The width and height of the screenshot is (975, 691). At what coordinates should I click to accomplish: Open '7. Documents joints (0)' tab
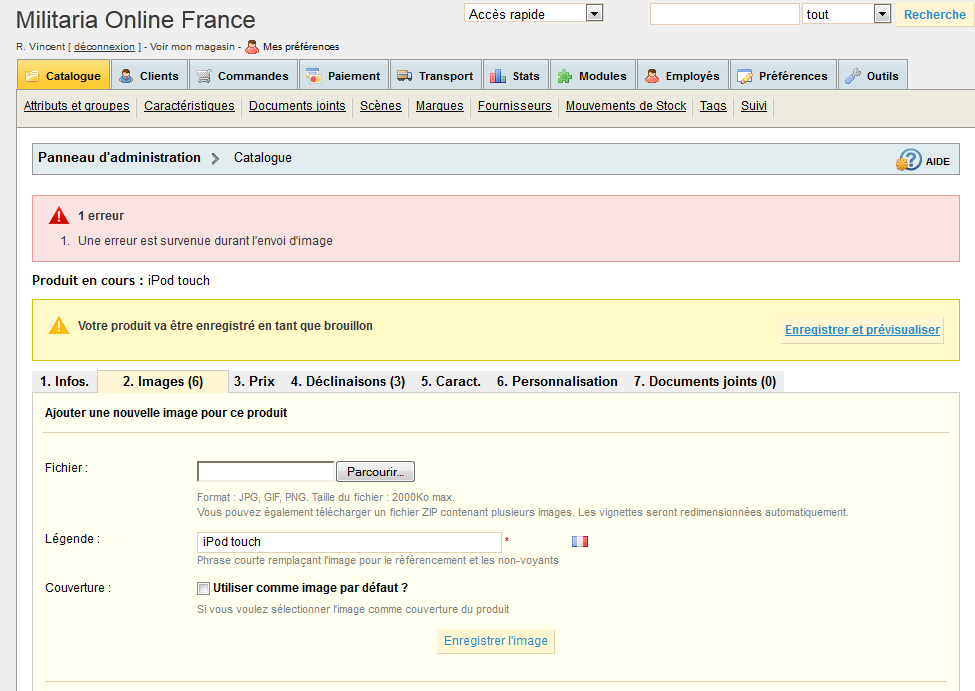point(705,381)
